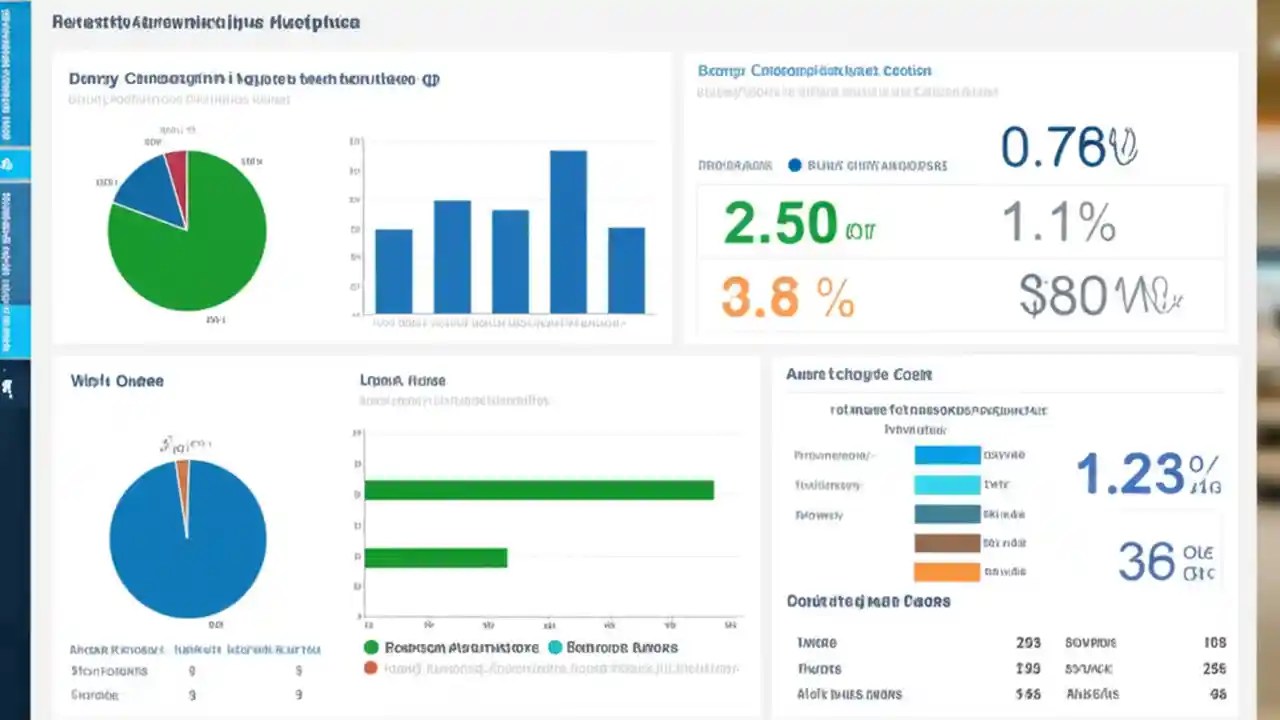Click the 2.50 green metric value

point(779,223)
